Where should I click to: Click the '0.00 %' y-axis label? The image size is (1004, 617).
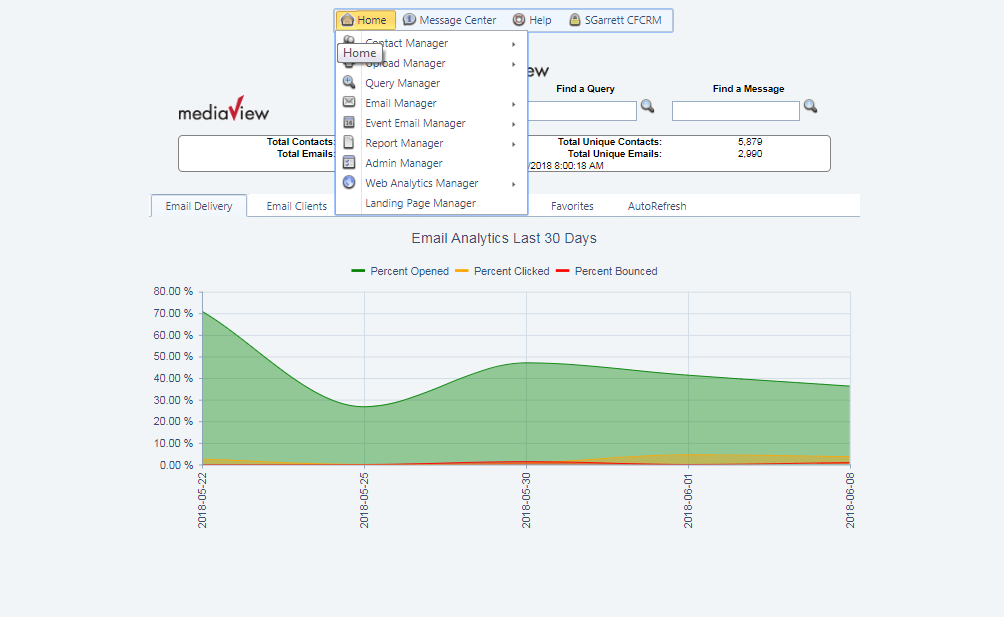[x=176, y=465]
